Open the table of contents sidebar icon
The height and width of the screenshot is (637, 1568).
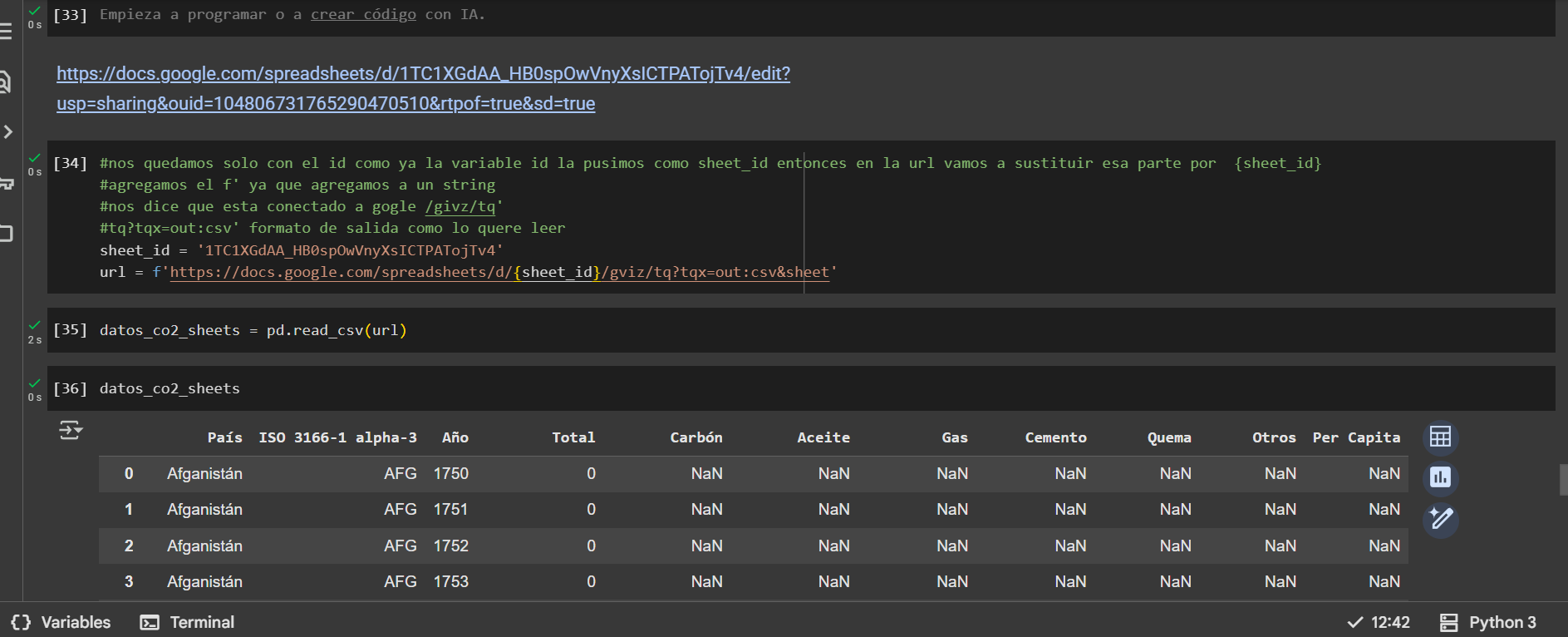coord(6,32)
